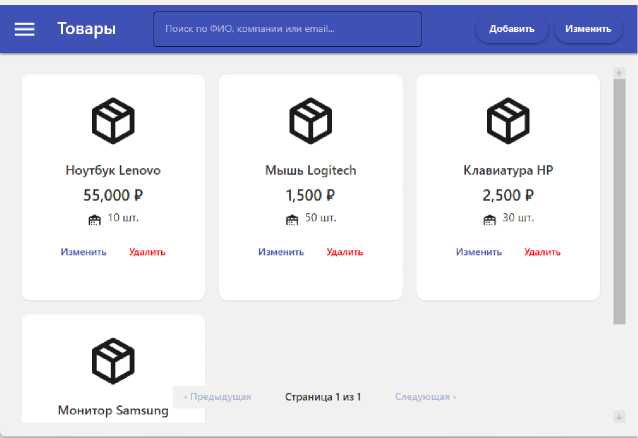The height and width of the screenshot is (438, 638).
Task: Click the 2,500 ₽ price
Action: point(508,195)
